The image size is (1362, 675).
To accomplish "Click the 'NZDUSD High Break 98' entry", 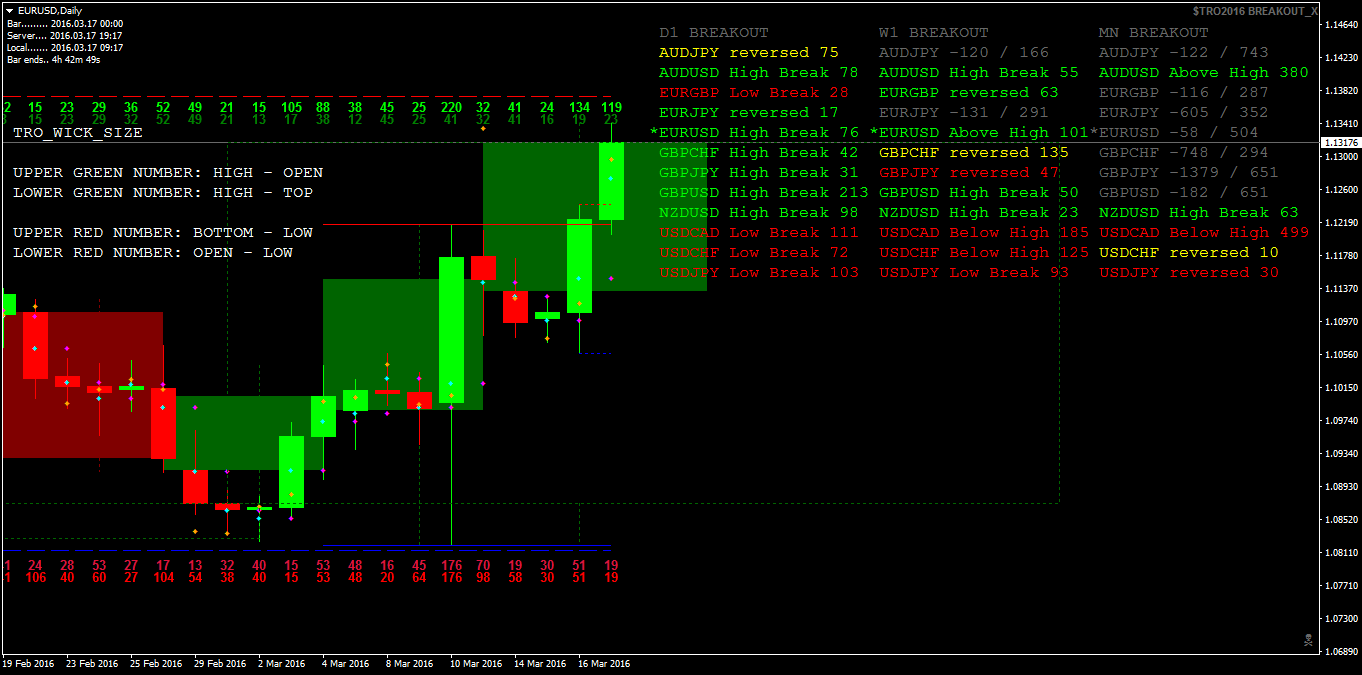I will pos(759,213).
